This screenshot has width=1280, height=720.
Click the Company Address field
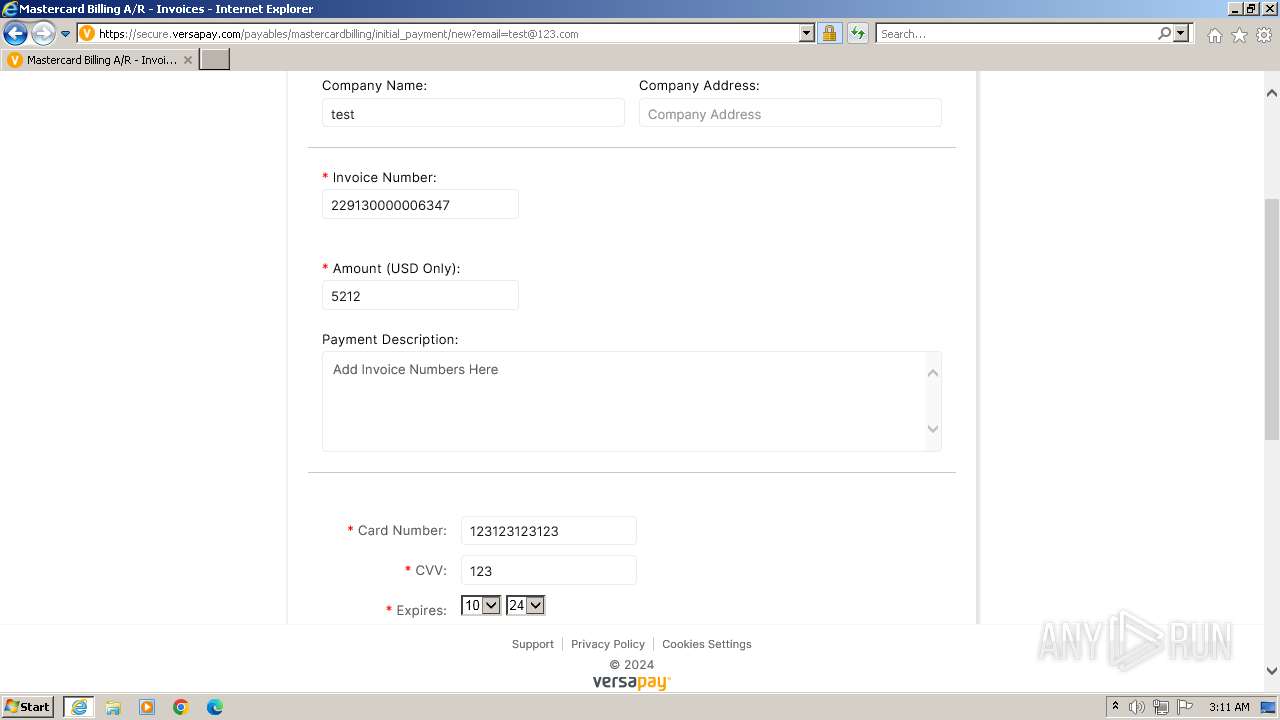790,113
